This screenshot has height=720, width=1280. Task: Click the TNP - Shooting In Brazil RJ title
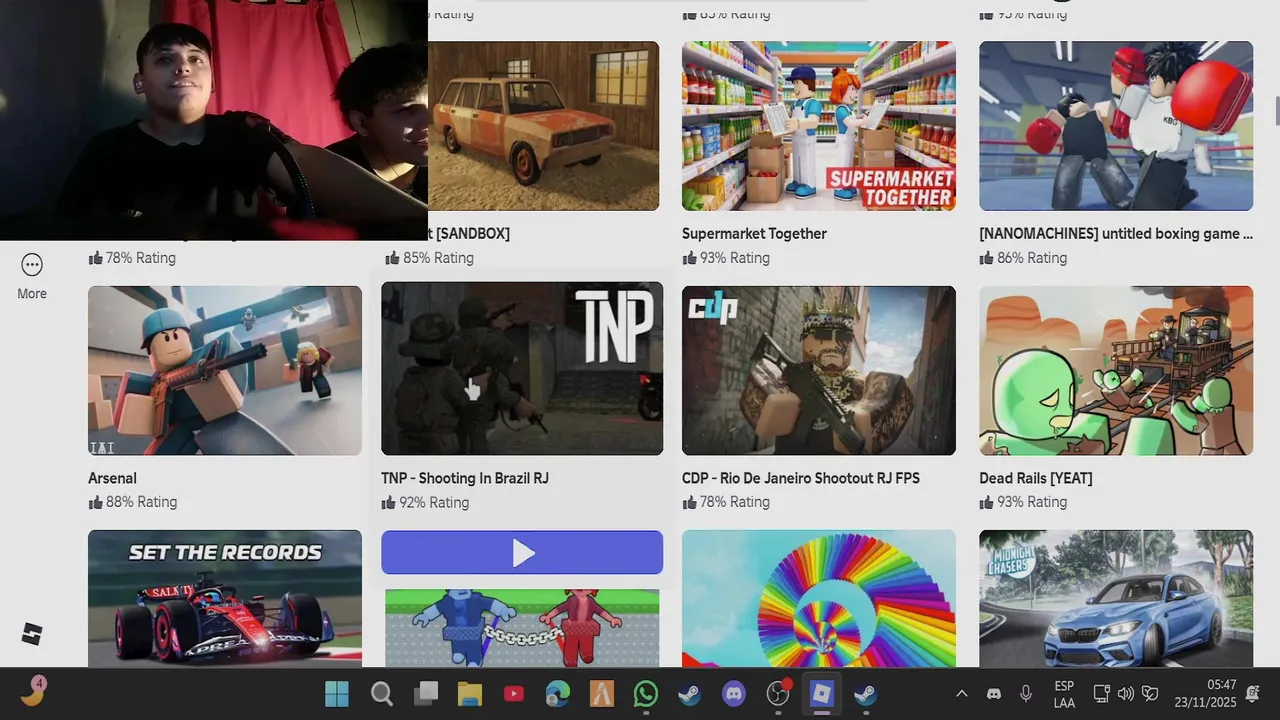[x=465, y=478]
